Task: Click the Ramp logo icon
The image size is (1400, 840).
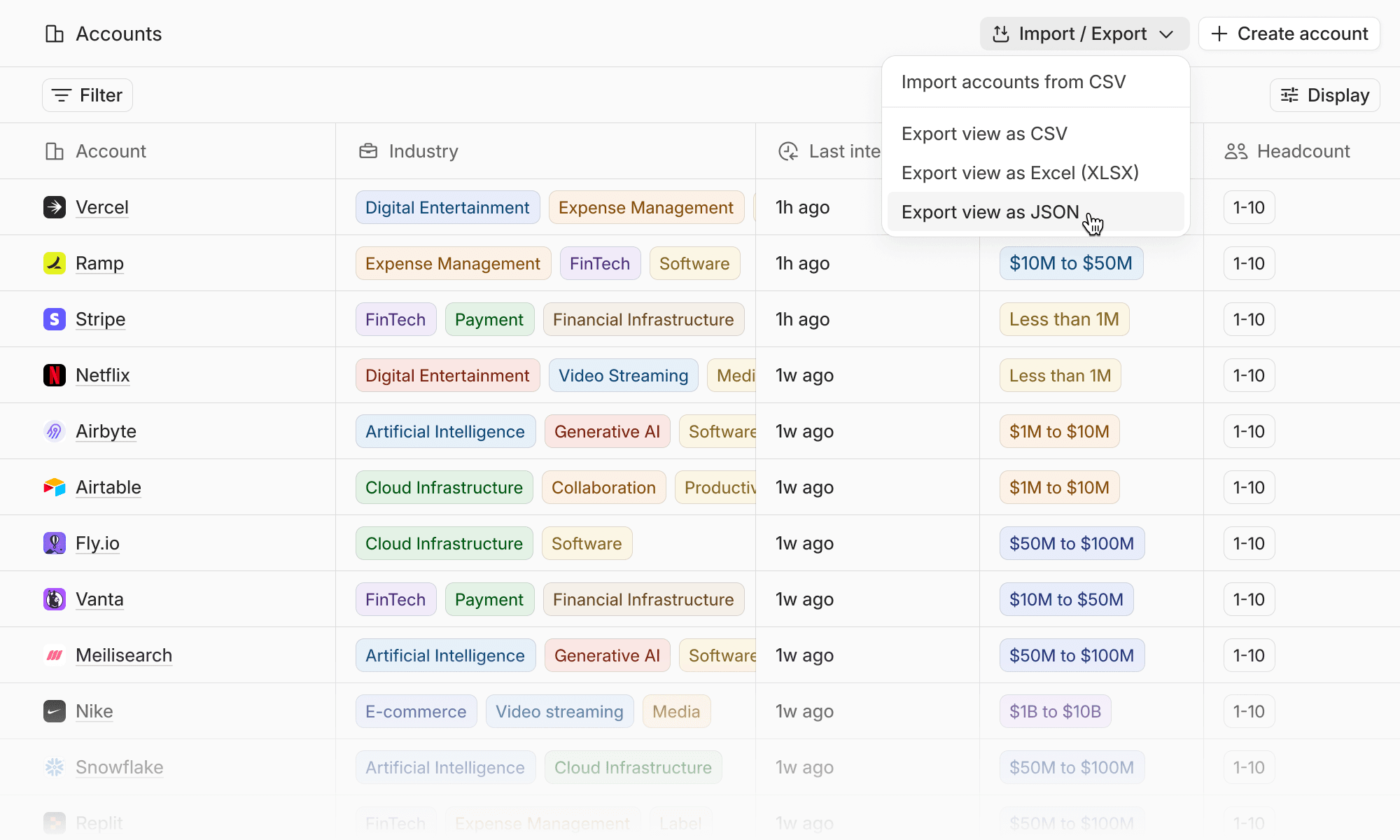Action: pyautogui.click(x=55, y=263)
